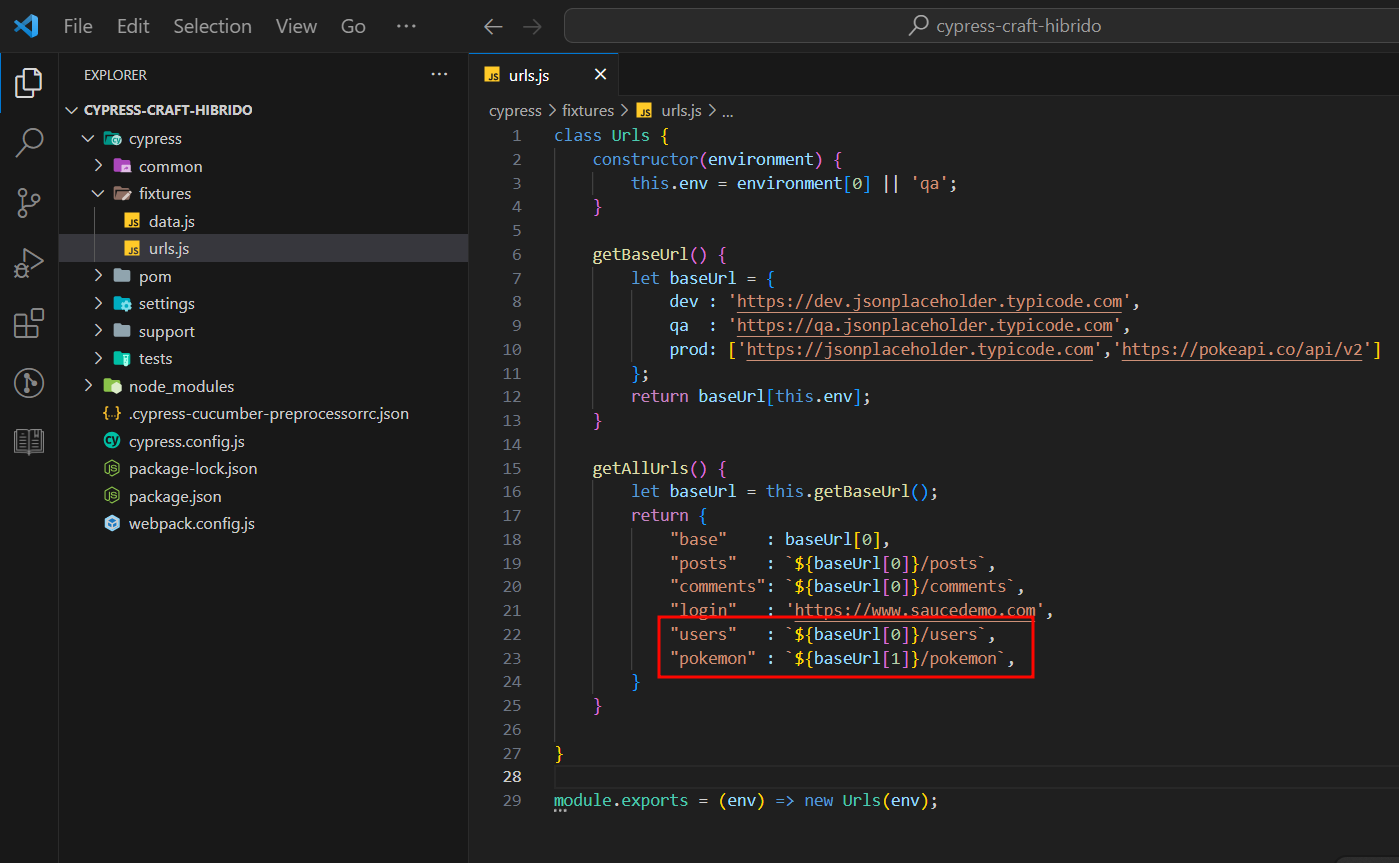1399x863 pixels.
Task: Expand the node_modules folder
Action: 88,386
